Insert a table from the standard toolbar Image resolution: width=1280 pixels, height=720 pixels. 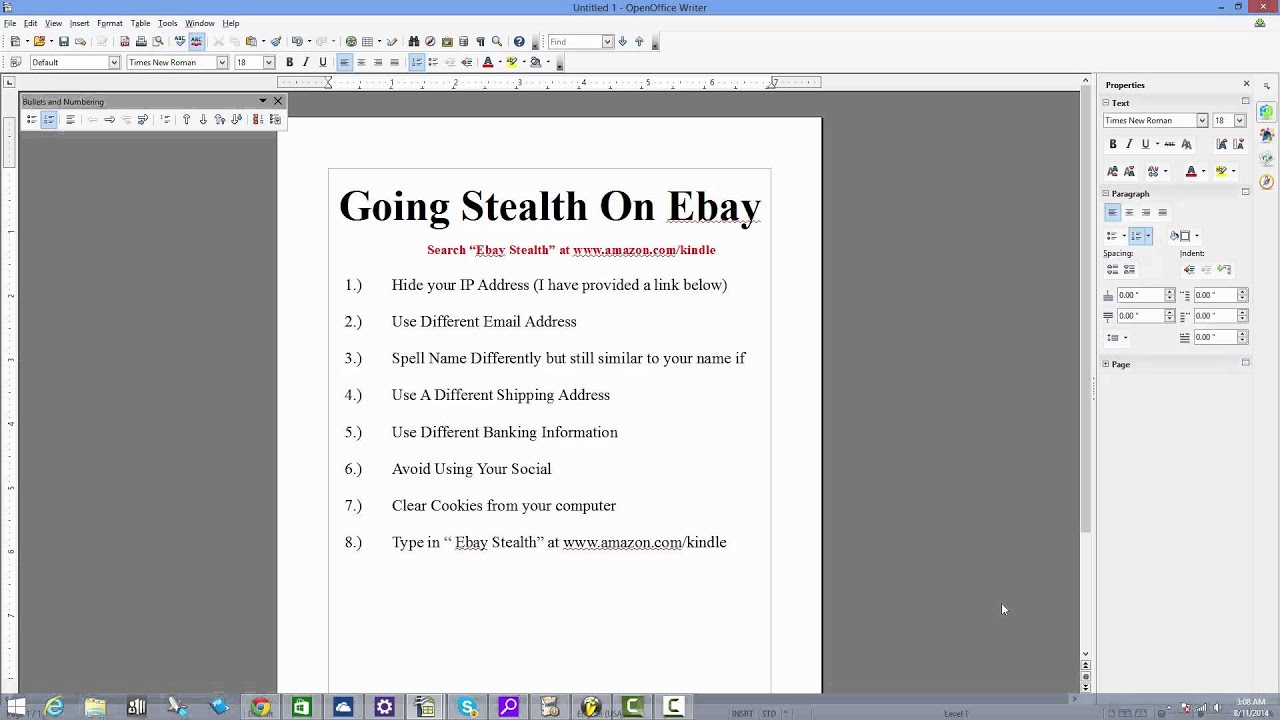tap(368, 42)
